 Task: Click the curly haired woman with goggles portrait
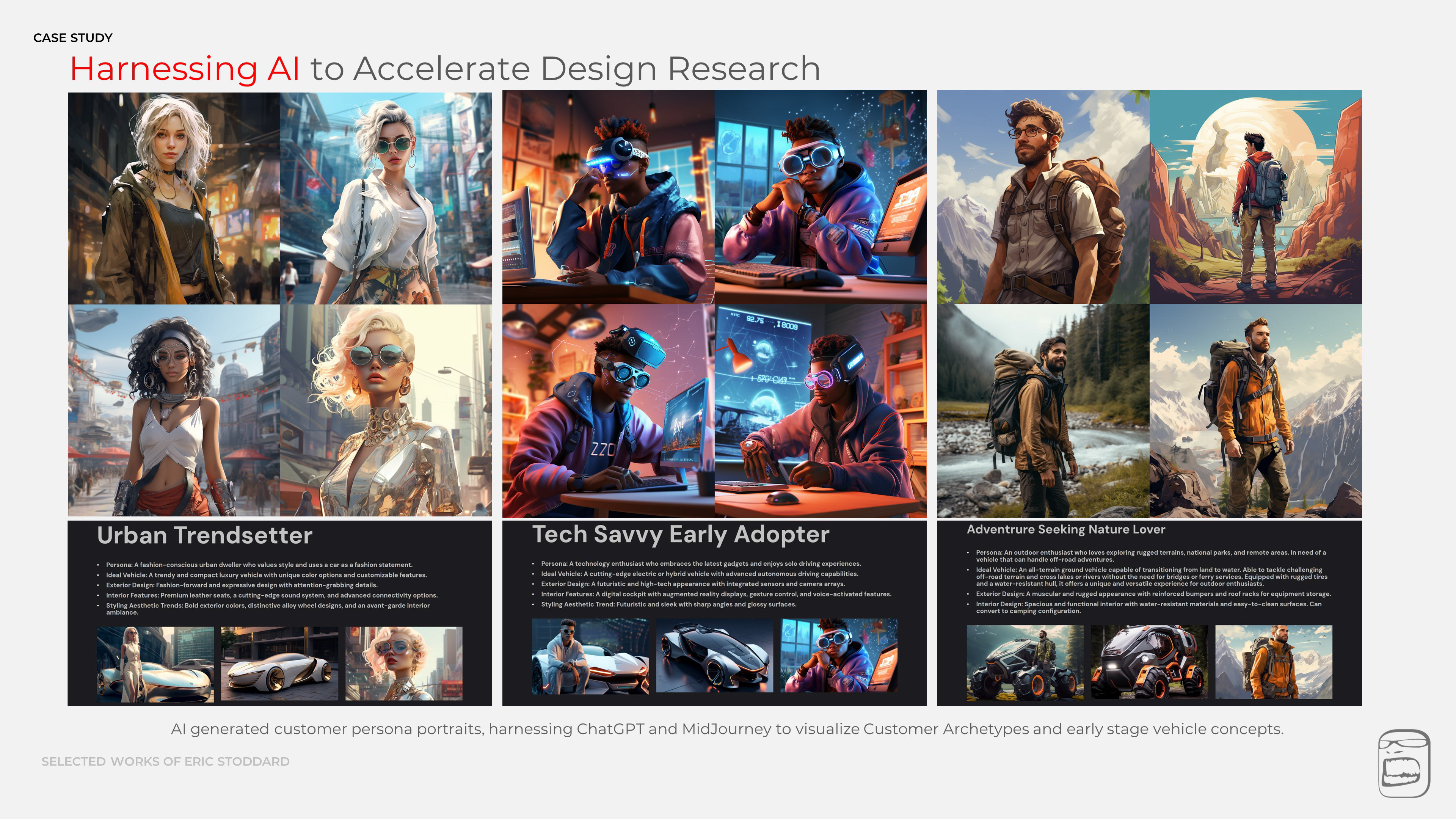174,411
